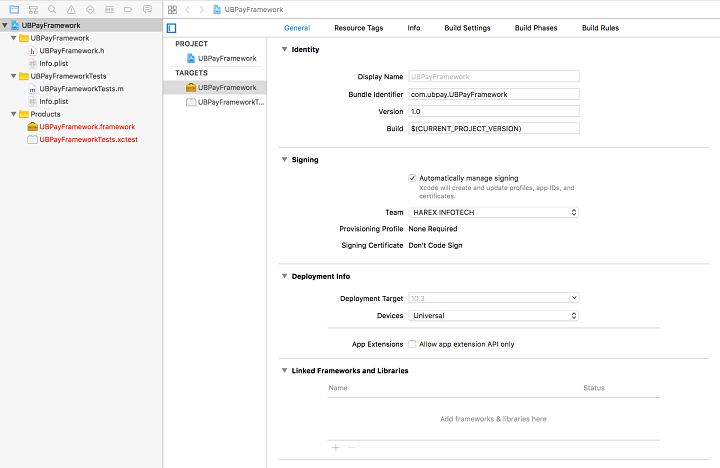Open the Issue navigator warning icon
The height and width of the screenshot is (468, 720).
click(71, 9)
